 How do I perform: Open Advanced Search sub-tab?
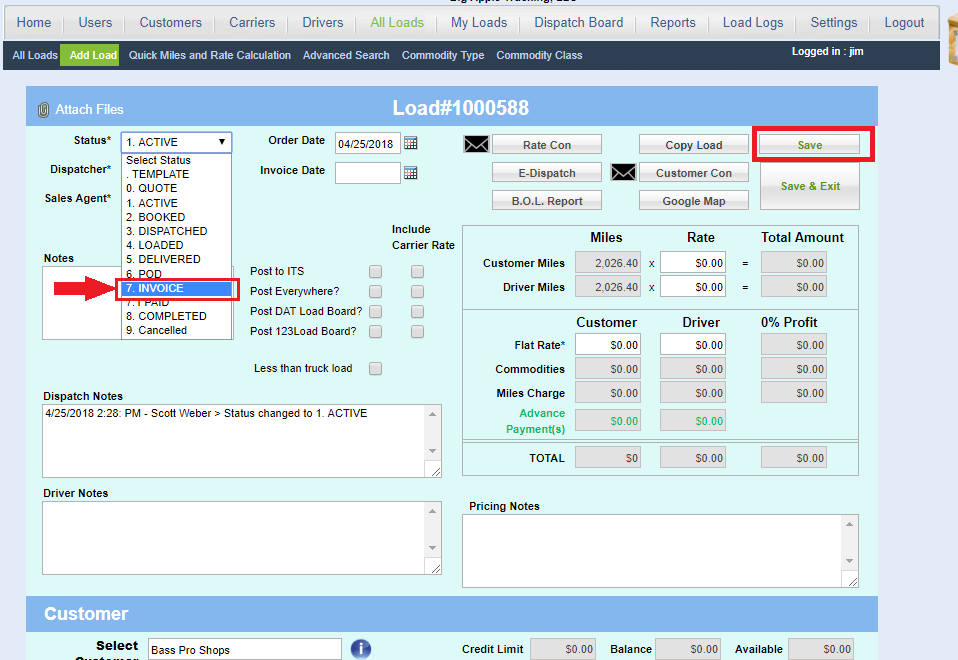click(x=346, y=56)
